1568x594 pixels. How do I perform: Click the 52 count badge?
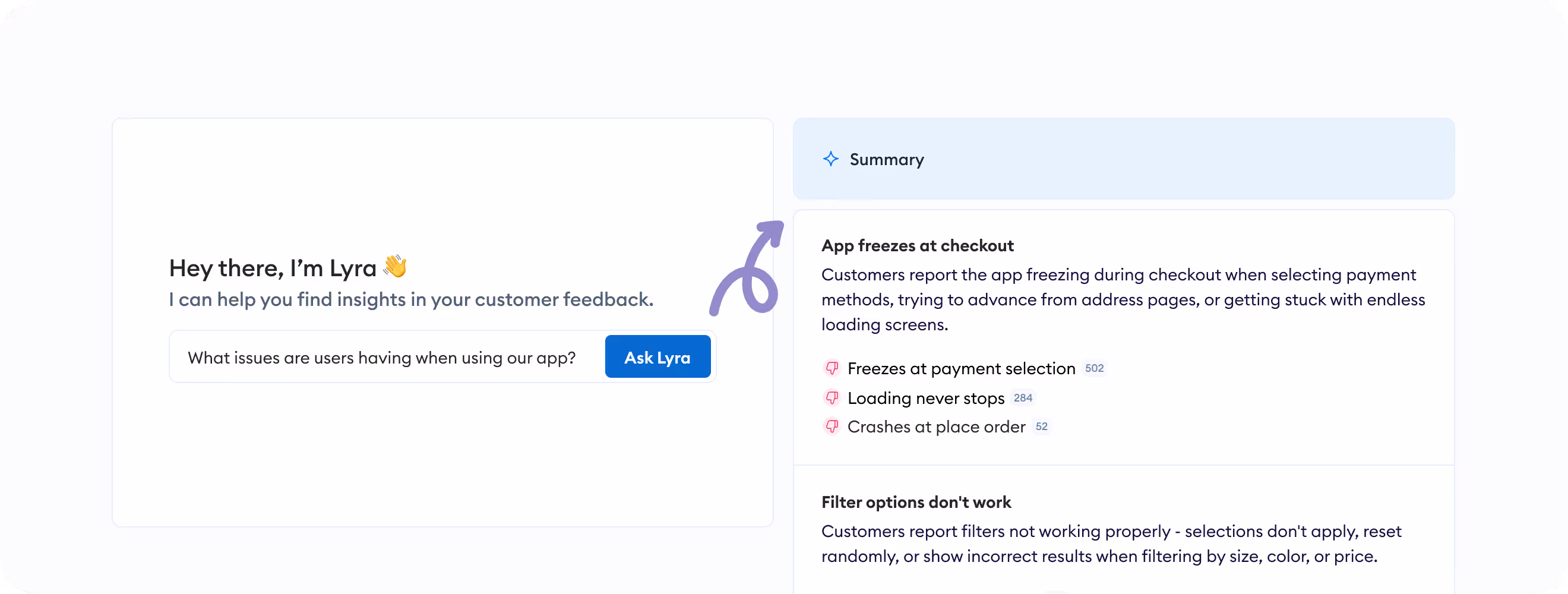point(1042,426)
